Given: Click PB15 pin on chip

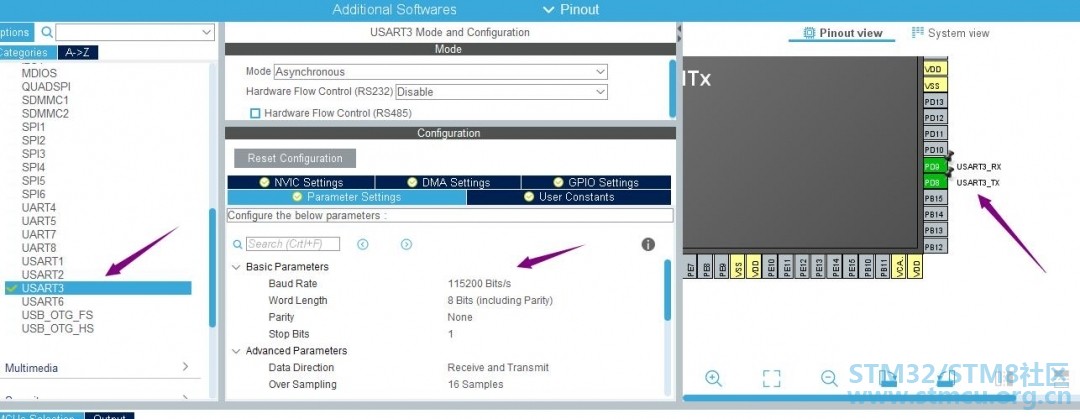Looking at the screenshot, I should (935, 198).
